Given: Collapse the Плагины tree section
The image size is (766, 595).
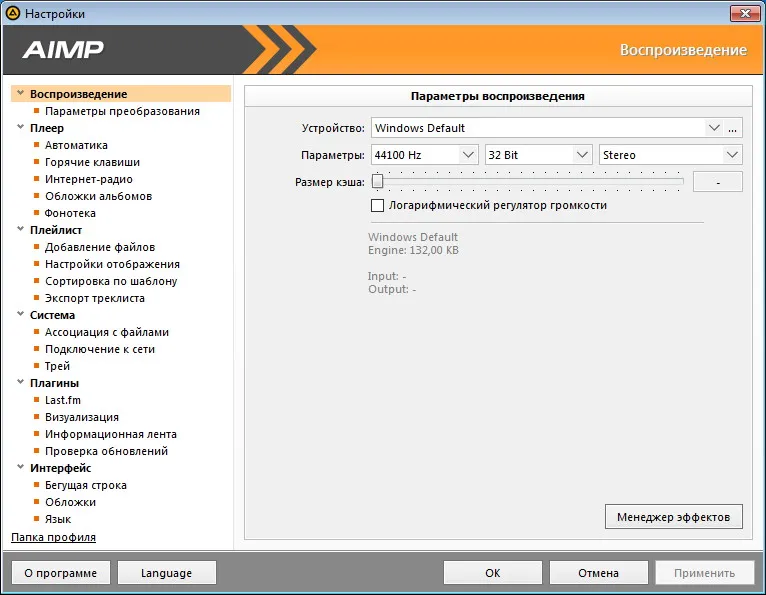Looking at the screenshot, I should point(21,382).
